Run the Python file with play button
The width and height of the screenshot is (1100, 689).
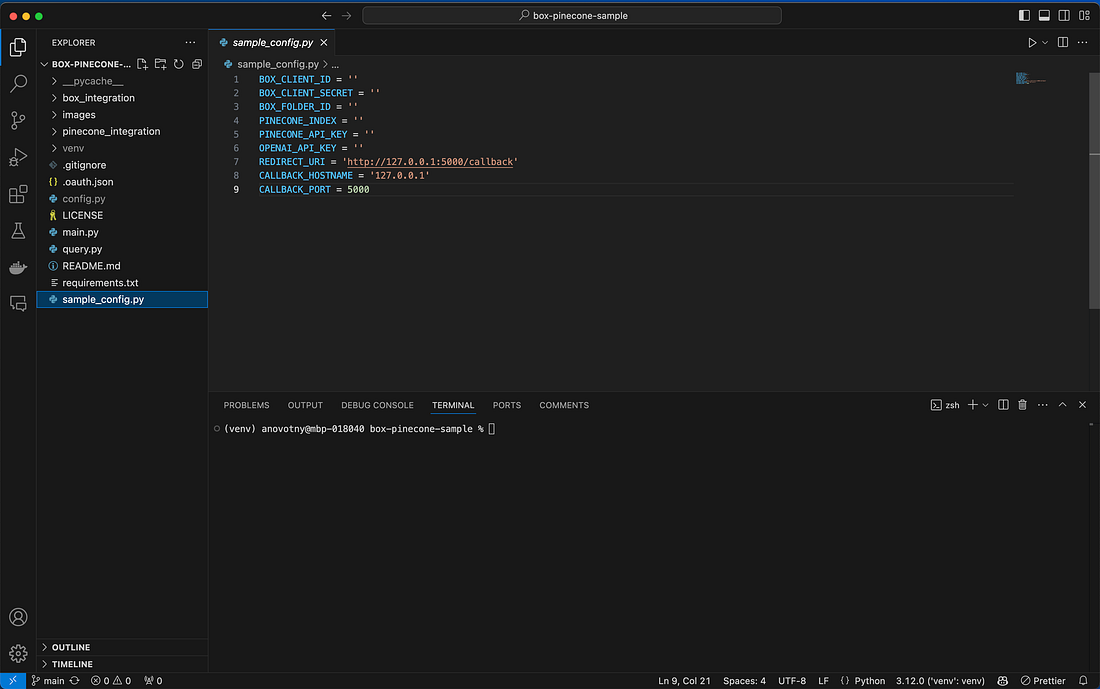(x=1032, y=43)
